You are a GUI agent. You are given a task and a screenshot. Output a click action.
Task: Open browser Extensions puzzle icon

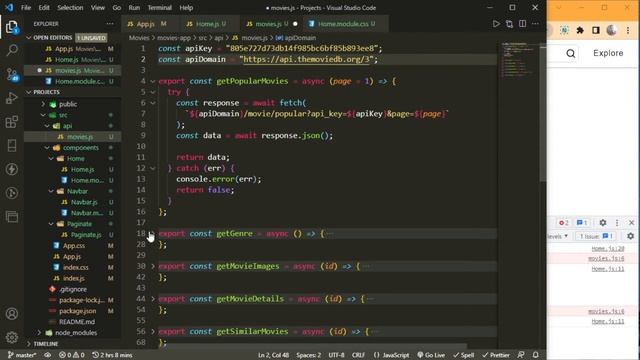point(580,30)
